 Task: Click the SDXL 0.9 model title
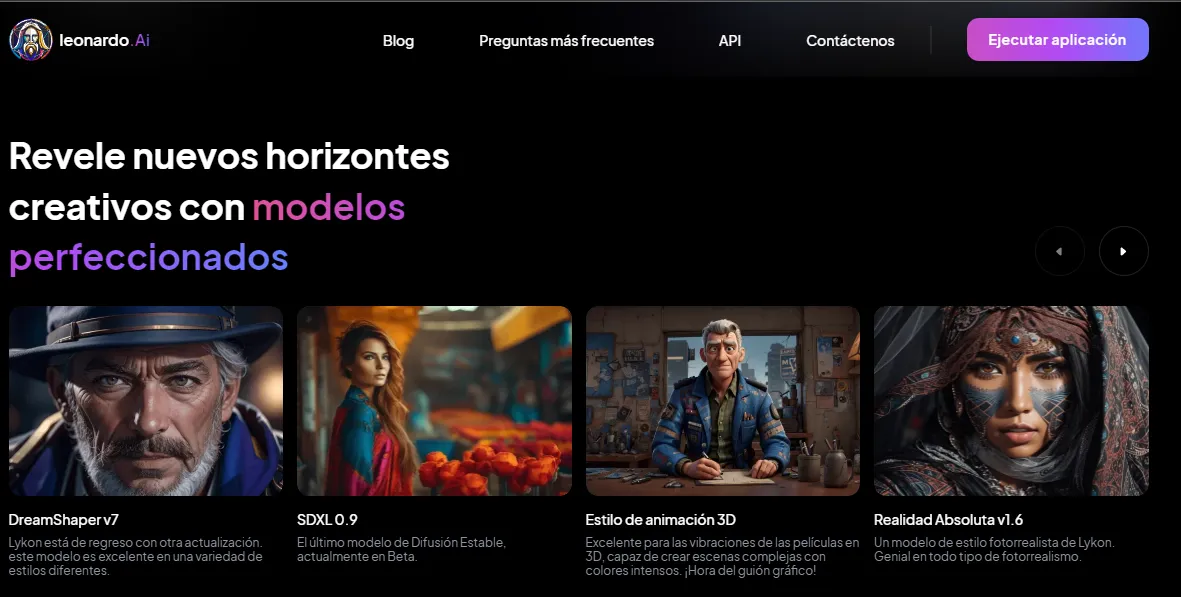pos(327,519)
